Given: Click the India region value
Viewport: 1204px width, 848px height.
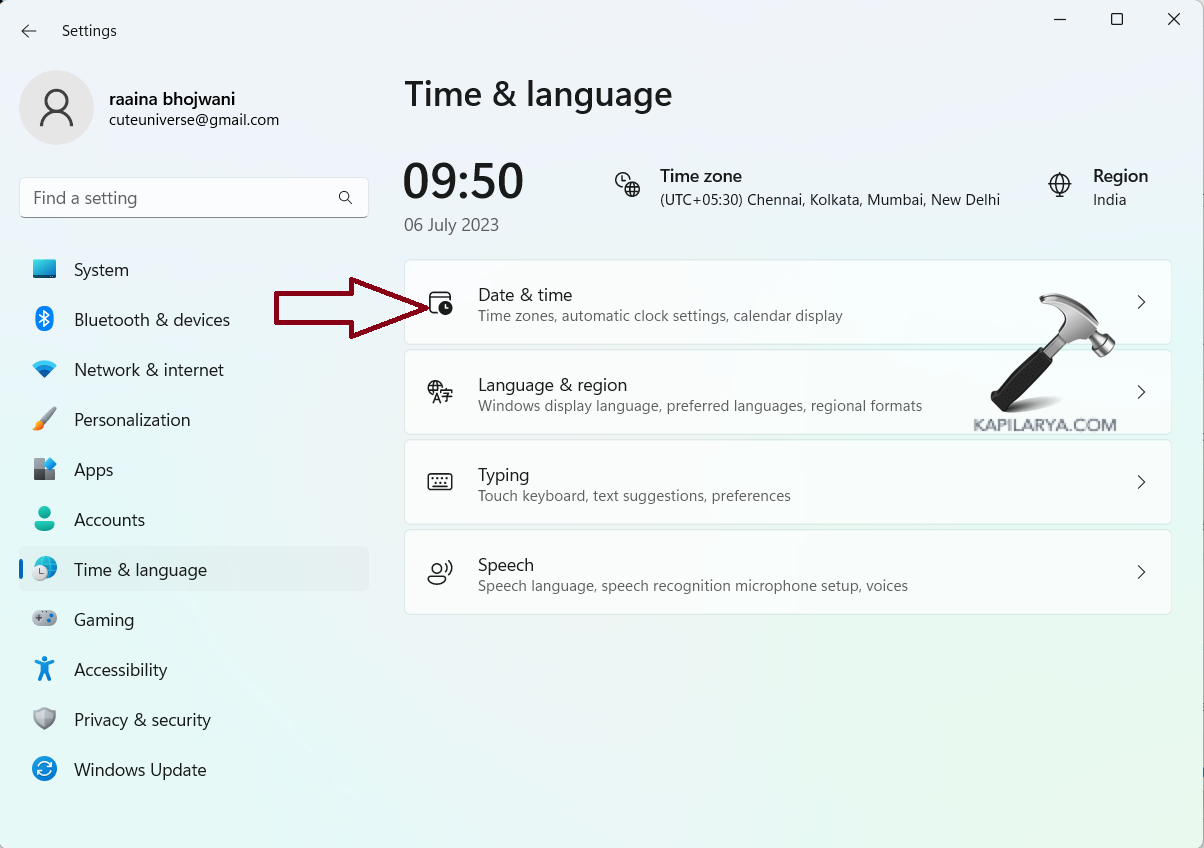Looking at the screenshot, I should point(1109,200).
